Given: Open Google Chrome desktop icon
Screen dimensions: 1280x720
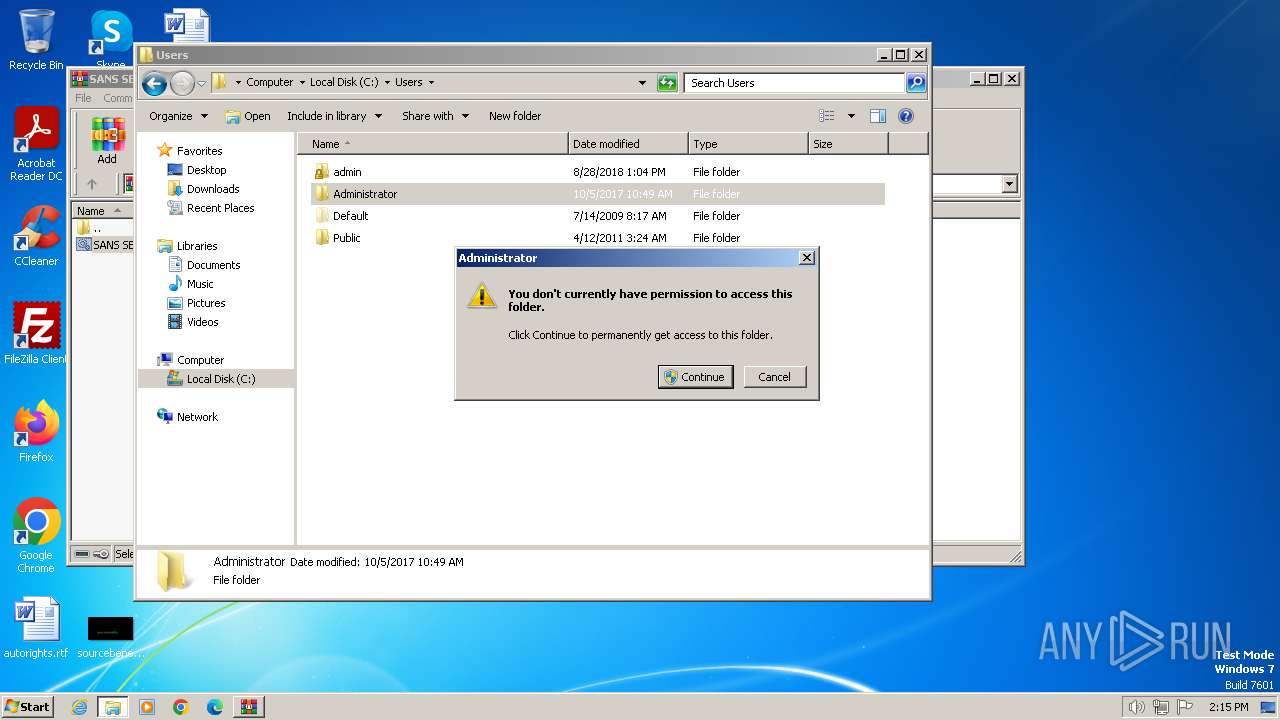Looking at the screenshot, I should tap(36, 536).
